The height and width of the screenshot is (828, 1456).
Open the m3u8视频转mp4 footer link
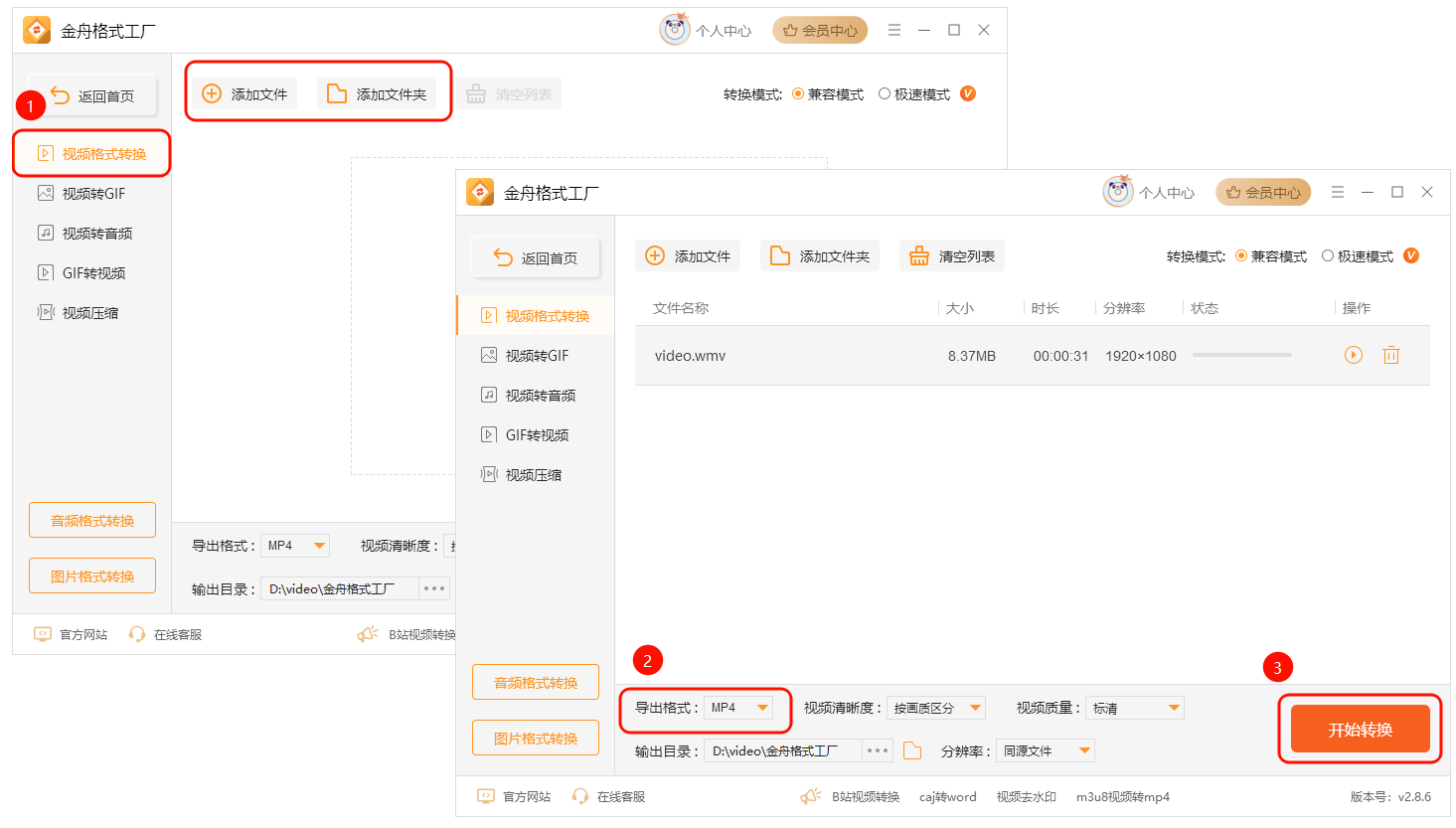coord(1123,796)
